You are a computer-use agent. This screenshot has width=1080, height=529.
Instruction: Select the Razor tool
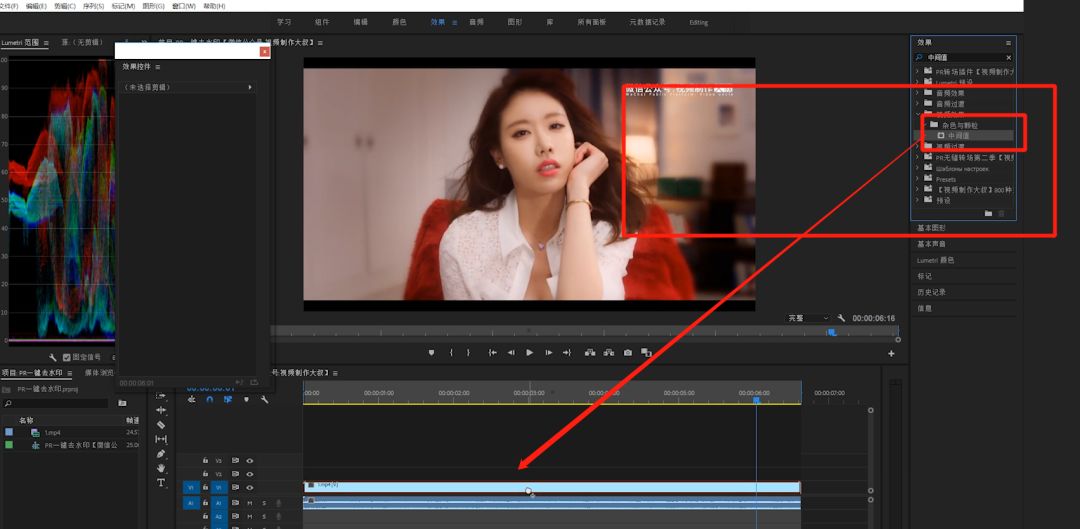(160, 425)
